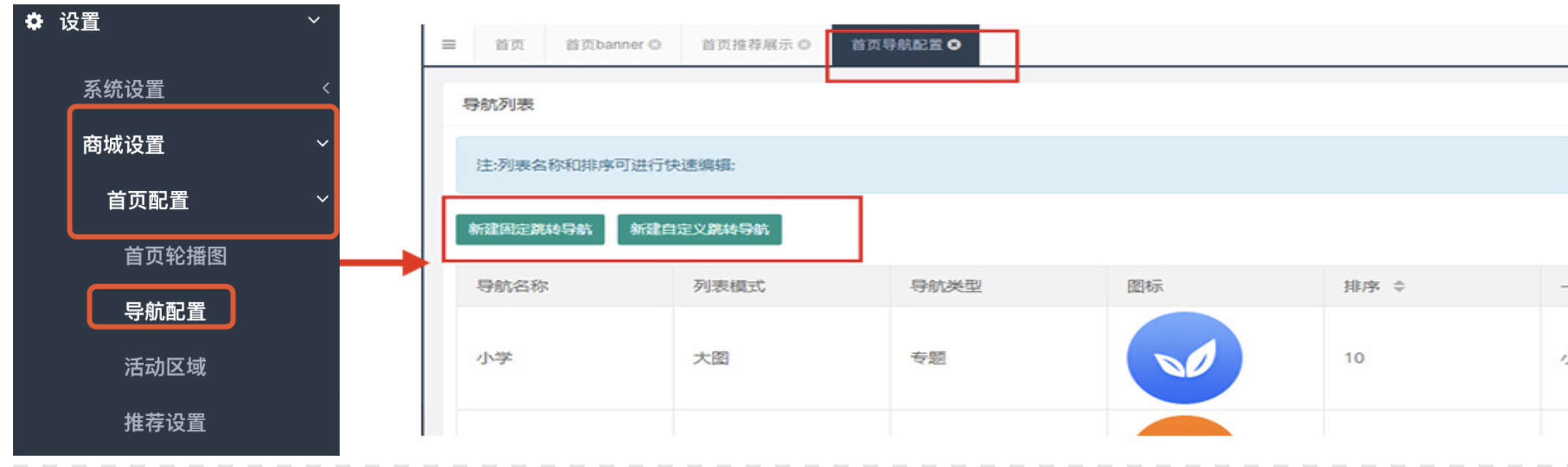Close the 首页banner tab
The width and height of the screenshot is (1568, 467).
point(655,45)
